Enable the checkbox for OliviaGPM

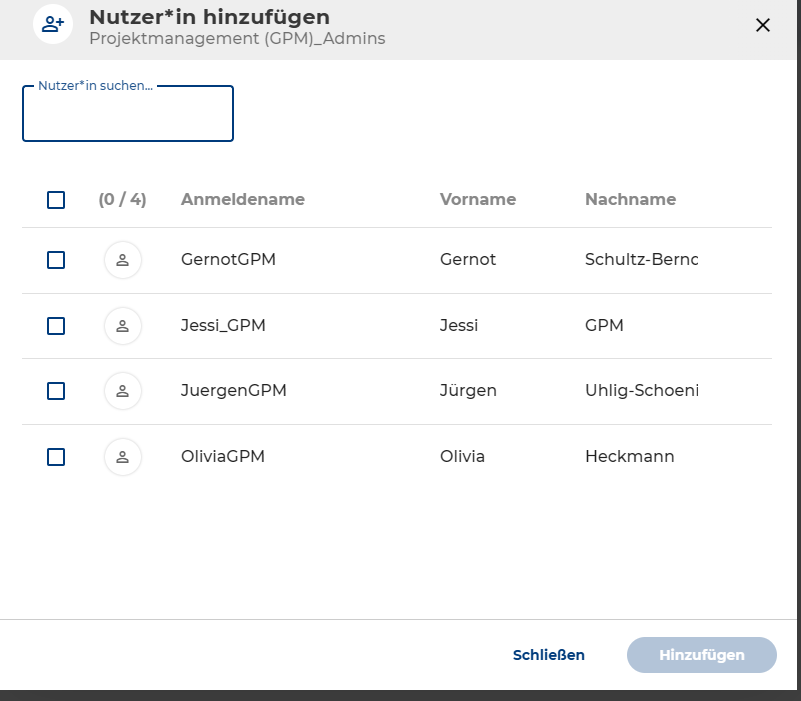coord(56,457)
